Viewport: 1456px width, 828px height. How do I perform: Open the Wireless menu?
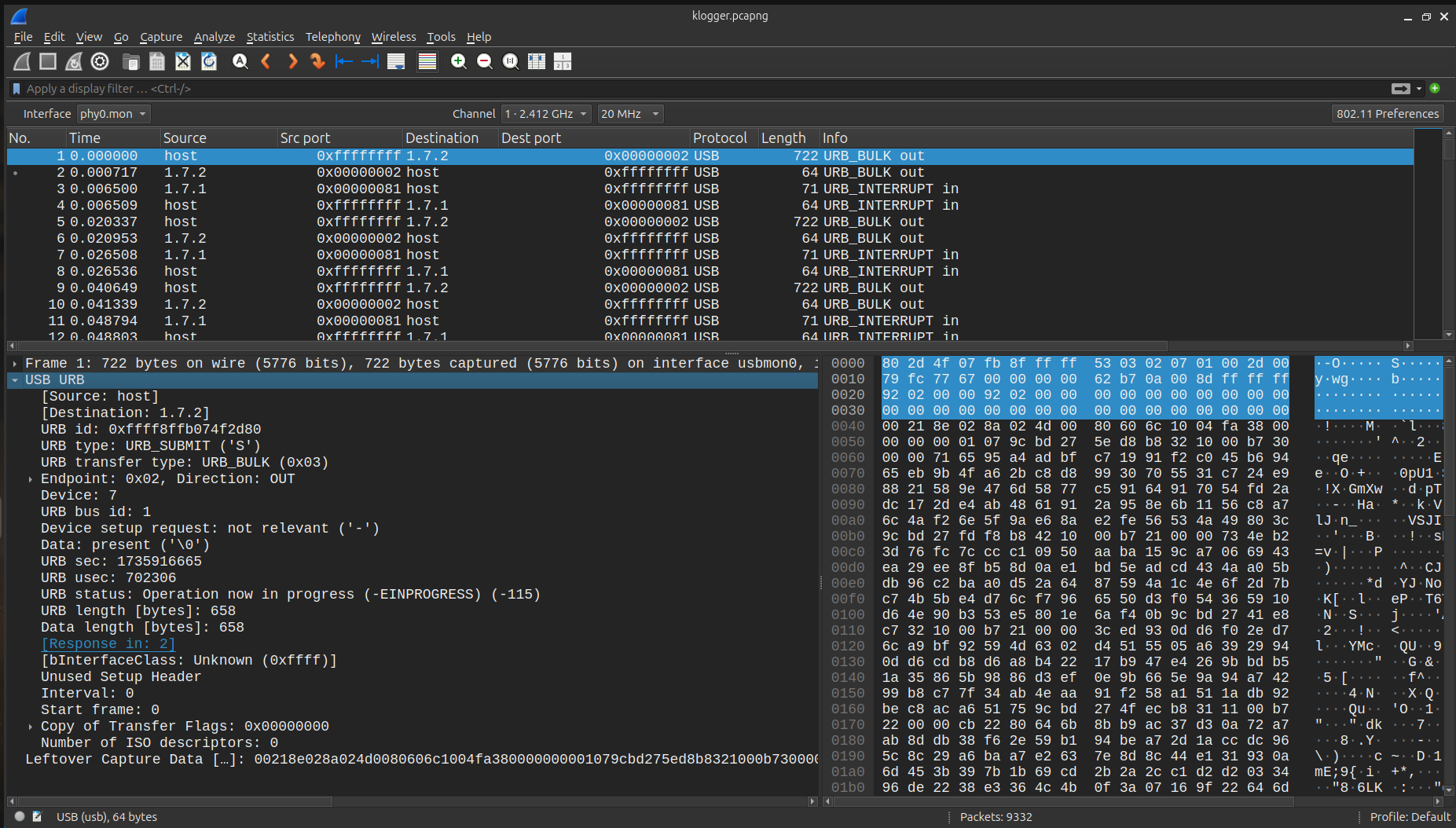click(394, 37)
